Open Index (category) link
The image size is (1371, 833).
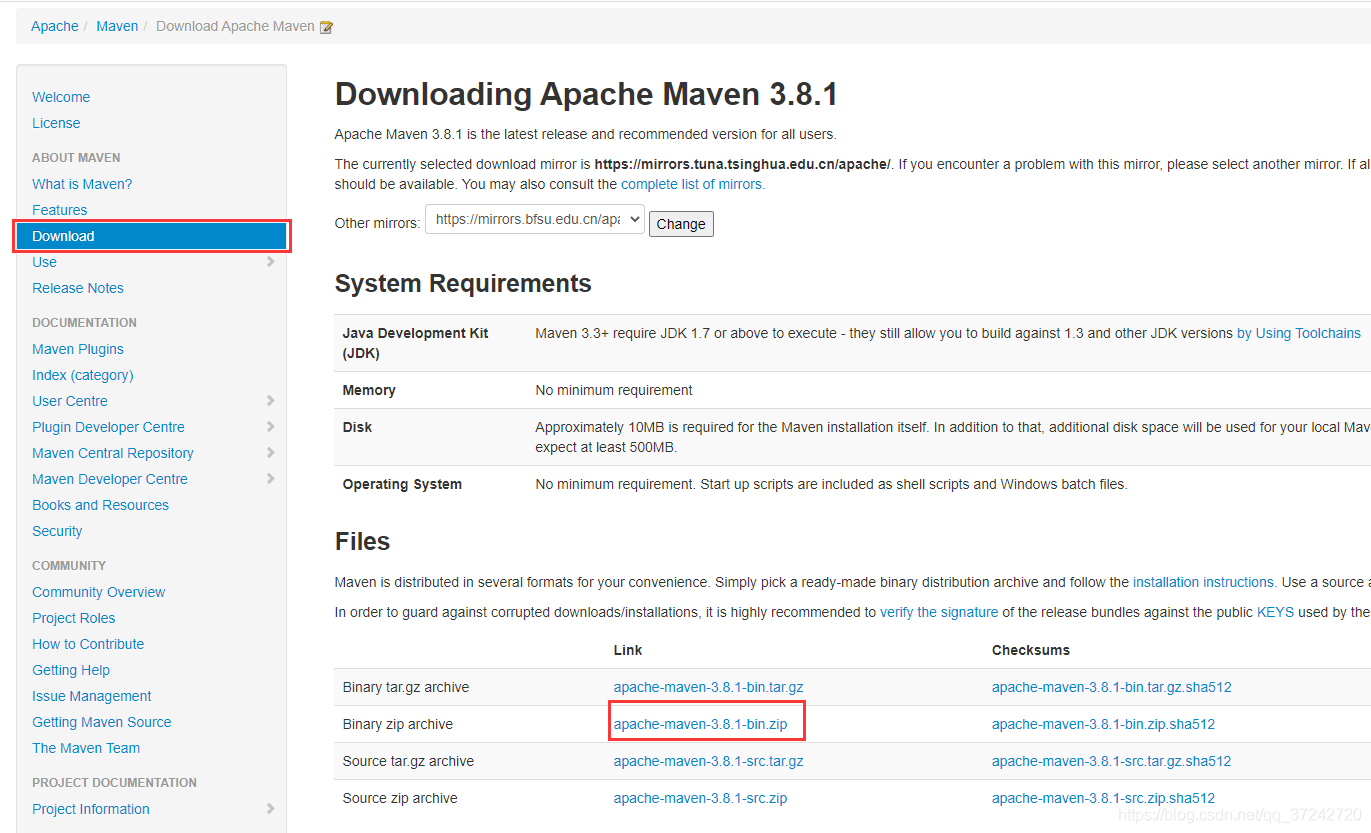click(83, 375)
